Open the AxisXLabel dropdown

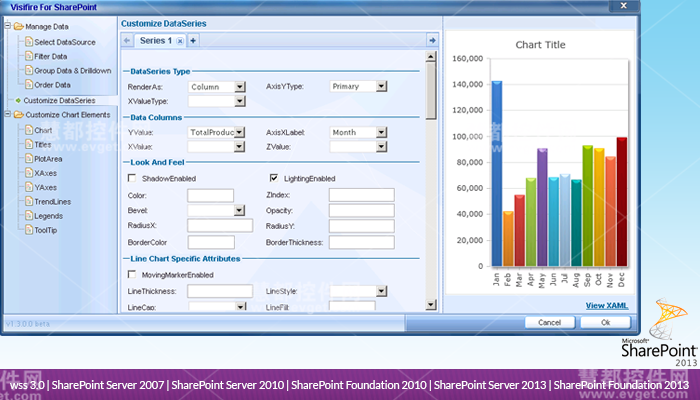click(381, 132)
